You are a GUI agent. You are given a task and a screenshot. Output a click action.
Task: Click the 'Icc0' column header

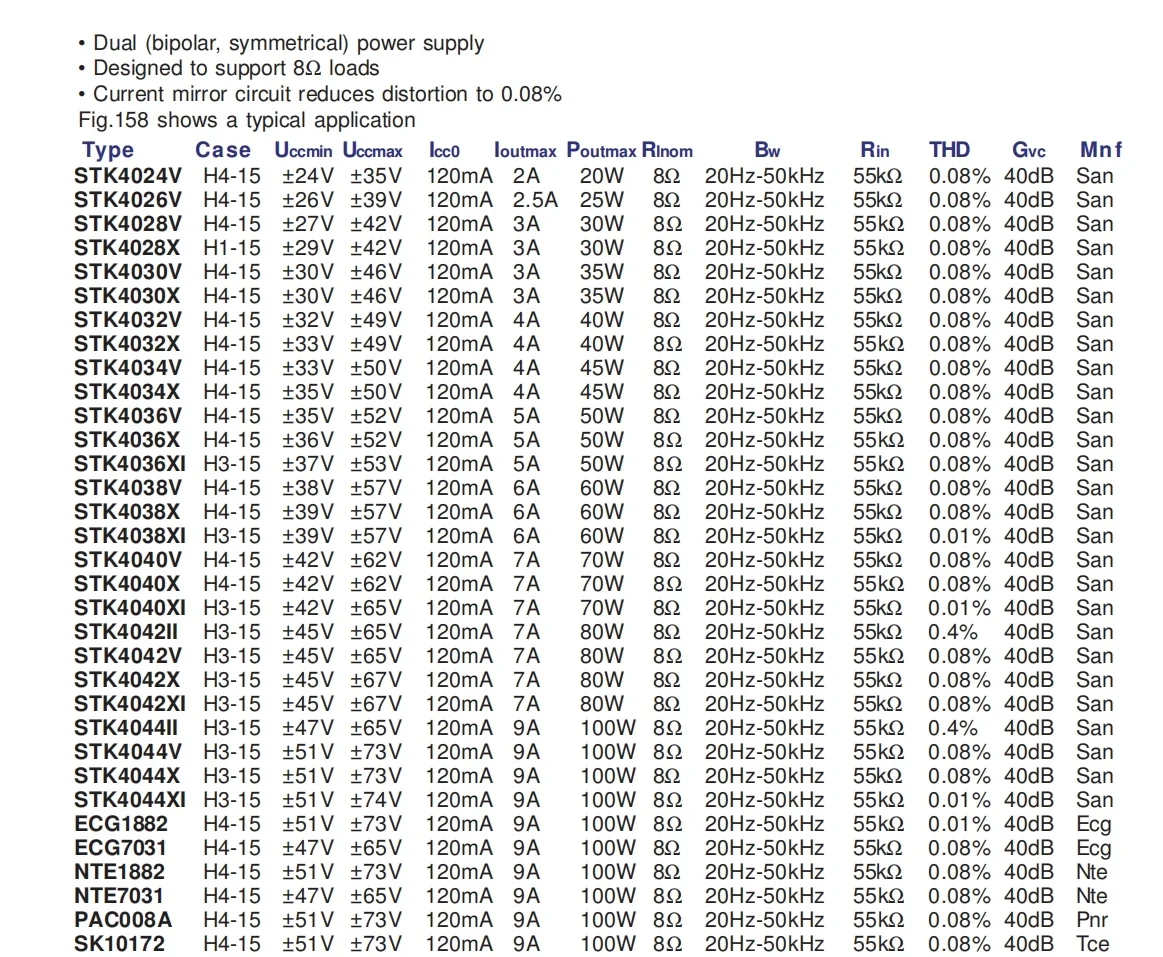pos(444,151)
